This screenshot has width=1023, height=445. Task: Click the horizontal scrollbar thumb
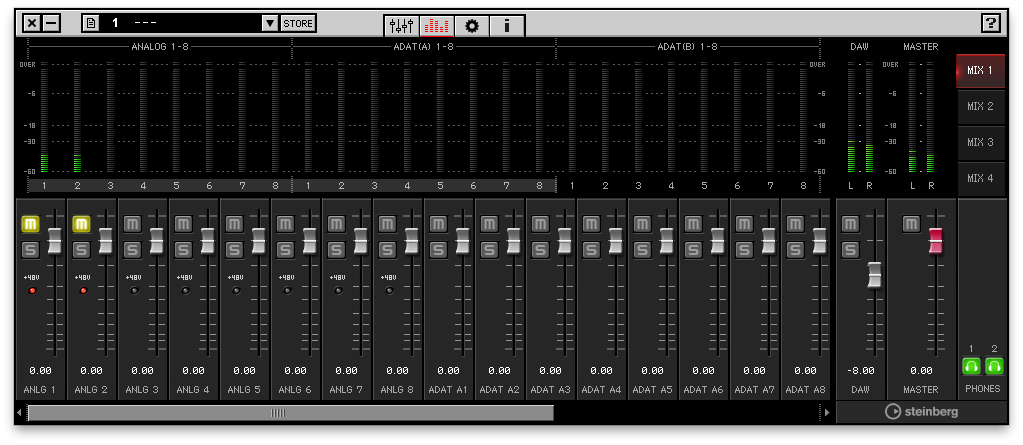(291, 413)
